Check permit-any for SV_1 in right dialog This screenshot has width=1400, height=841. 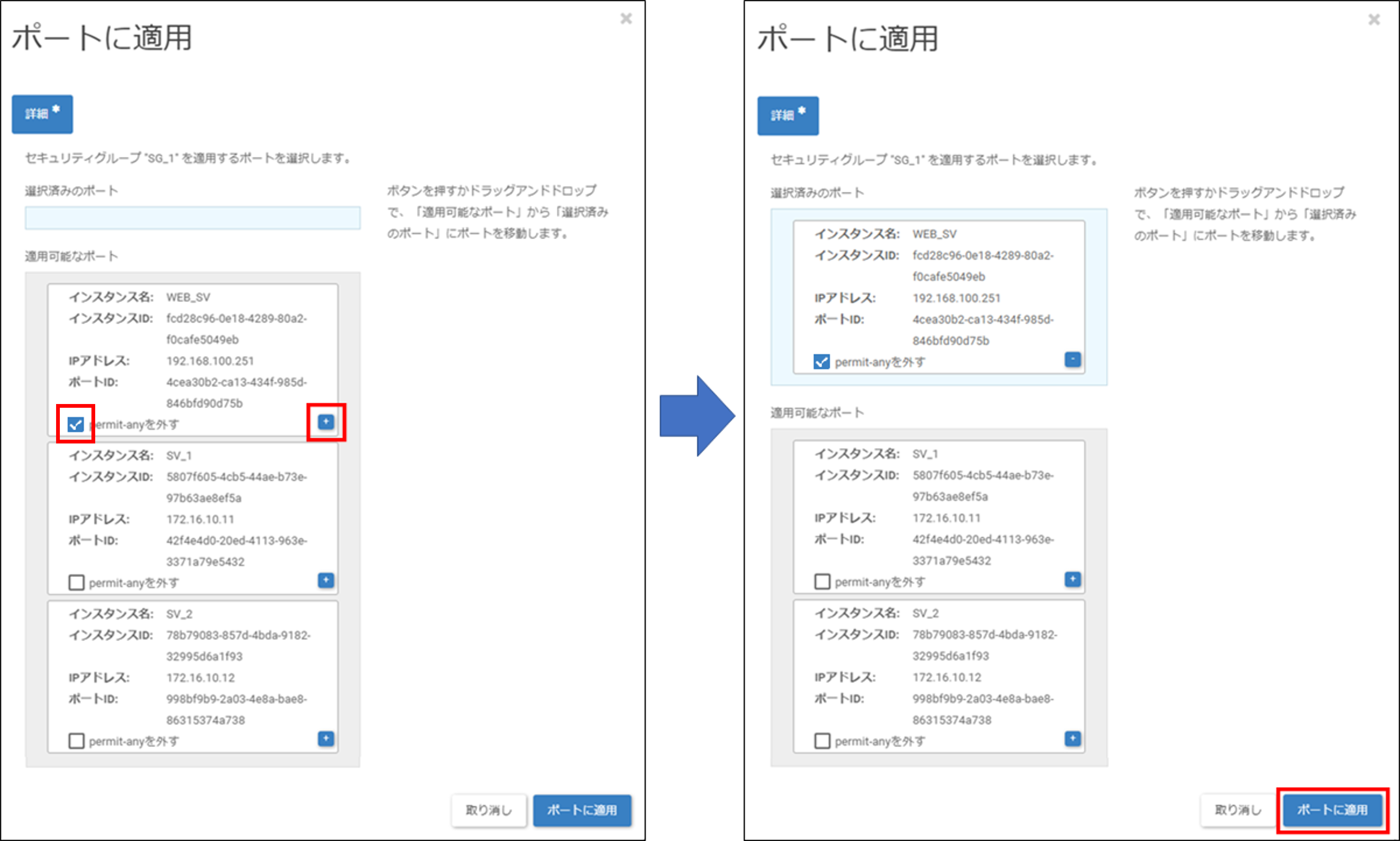click(x=822, y=581)
